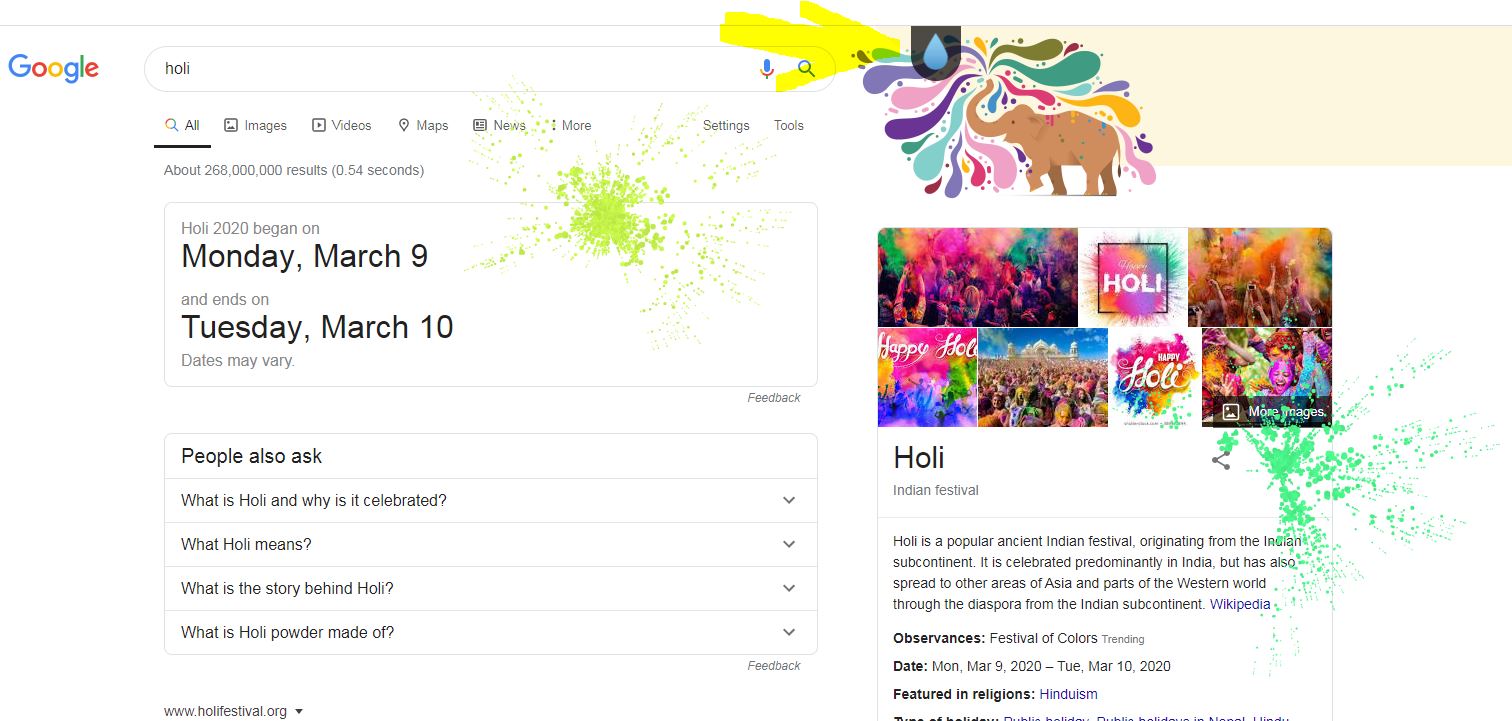Screen dimensions: 1512x721
Task: Click Feedback below the Holi dates card
Action: tap(774, 398)
